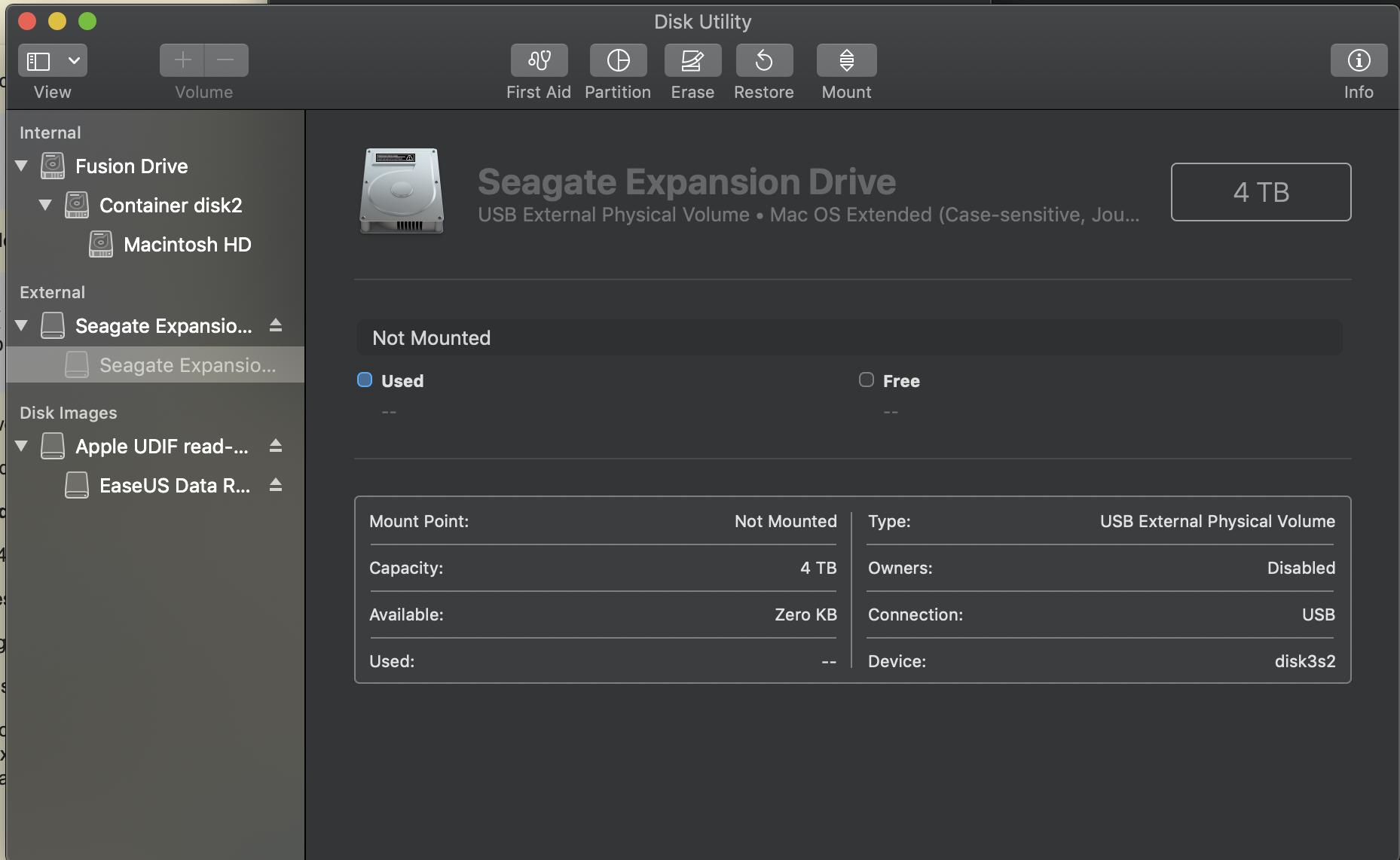Collapse the Seagate Expansion Drive entry
Viewport: 1400px width, 860px height.
pyautogui.click(x=22, y=325)
